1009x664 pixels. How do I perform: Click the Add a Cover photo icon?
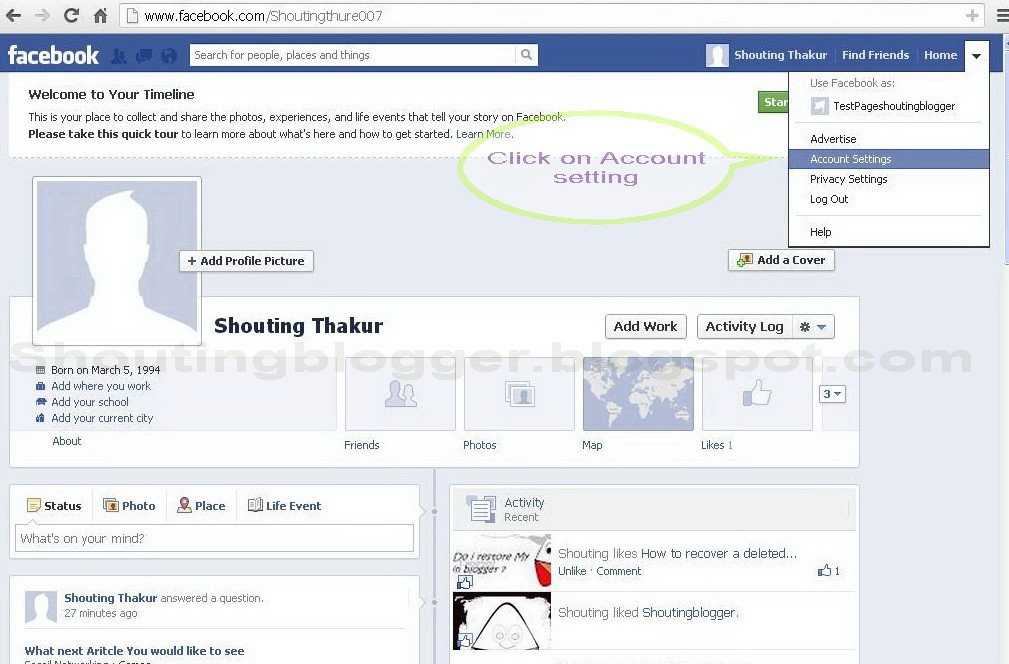(745, 260)
